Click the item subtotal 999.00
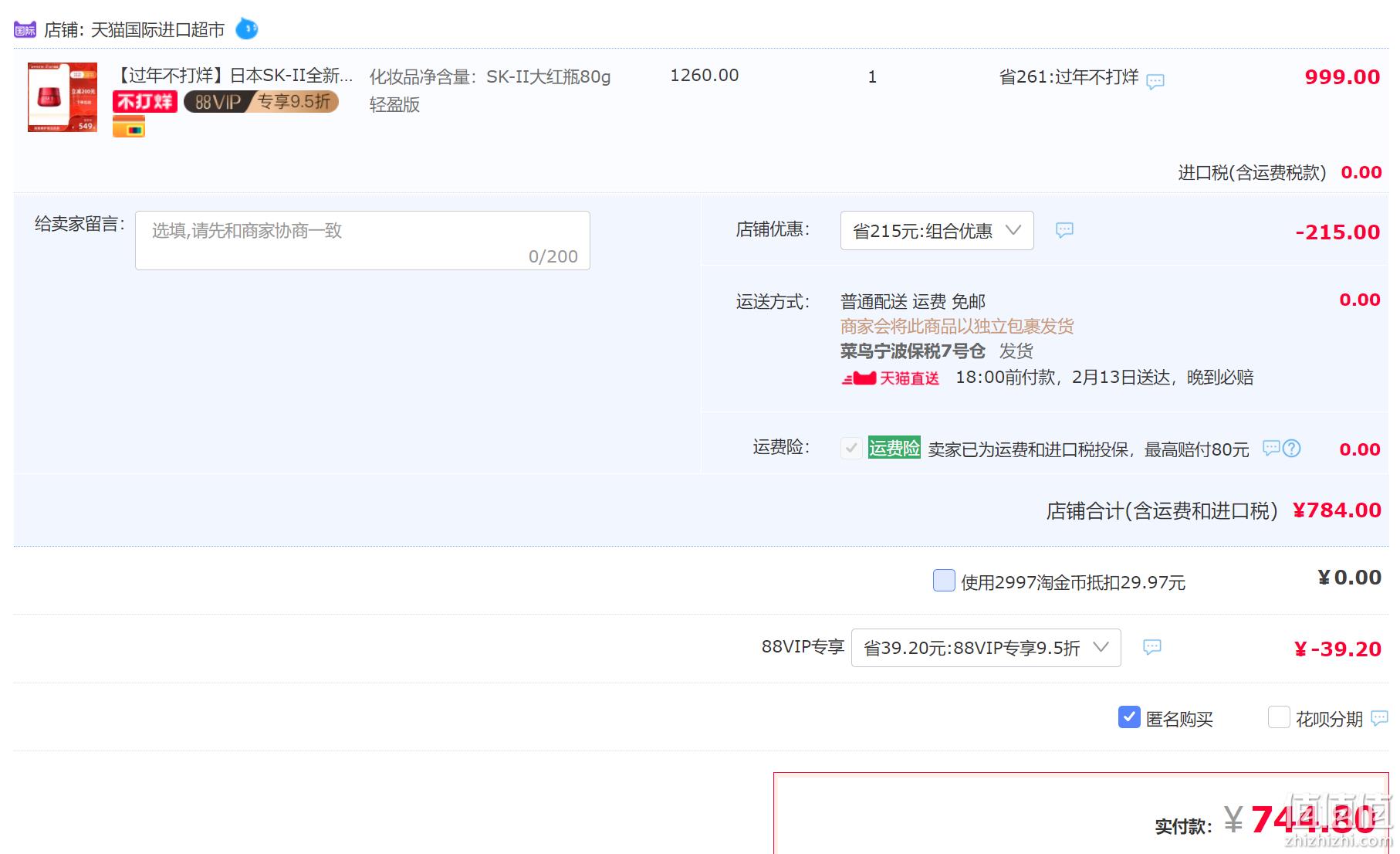This screenshot has height=854, width=1400. tap(1342, 77)
